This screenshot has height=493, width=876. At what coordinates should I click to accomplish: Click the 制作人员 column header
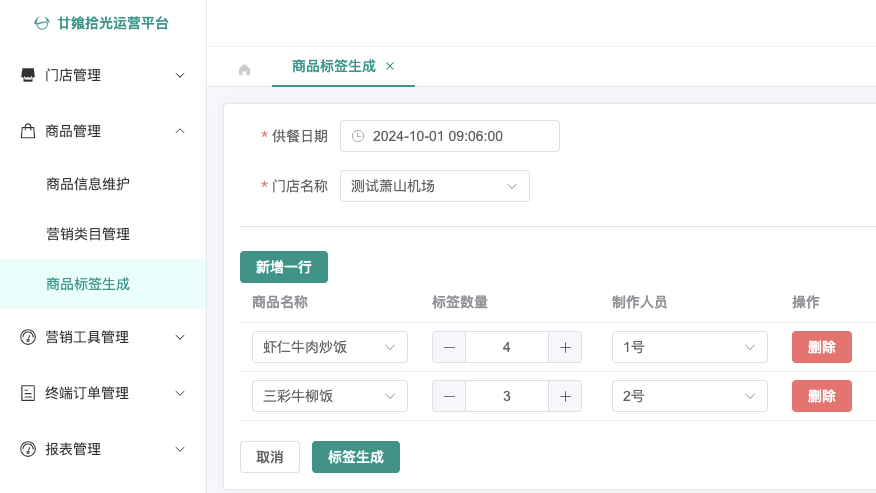point(640,302)
